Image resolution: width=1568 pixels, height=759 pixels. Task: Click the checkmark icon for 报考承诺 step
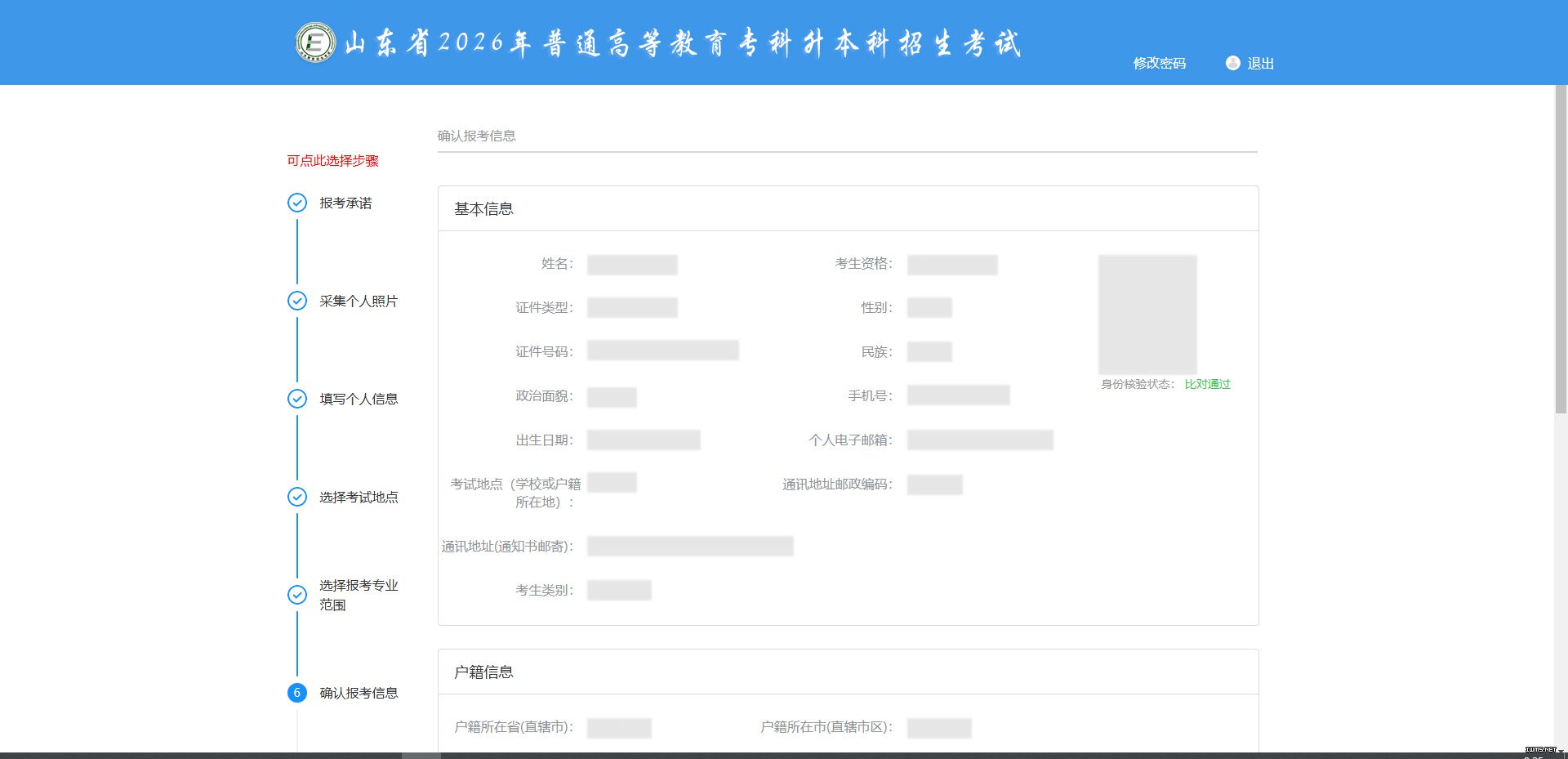coord(297,203)
